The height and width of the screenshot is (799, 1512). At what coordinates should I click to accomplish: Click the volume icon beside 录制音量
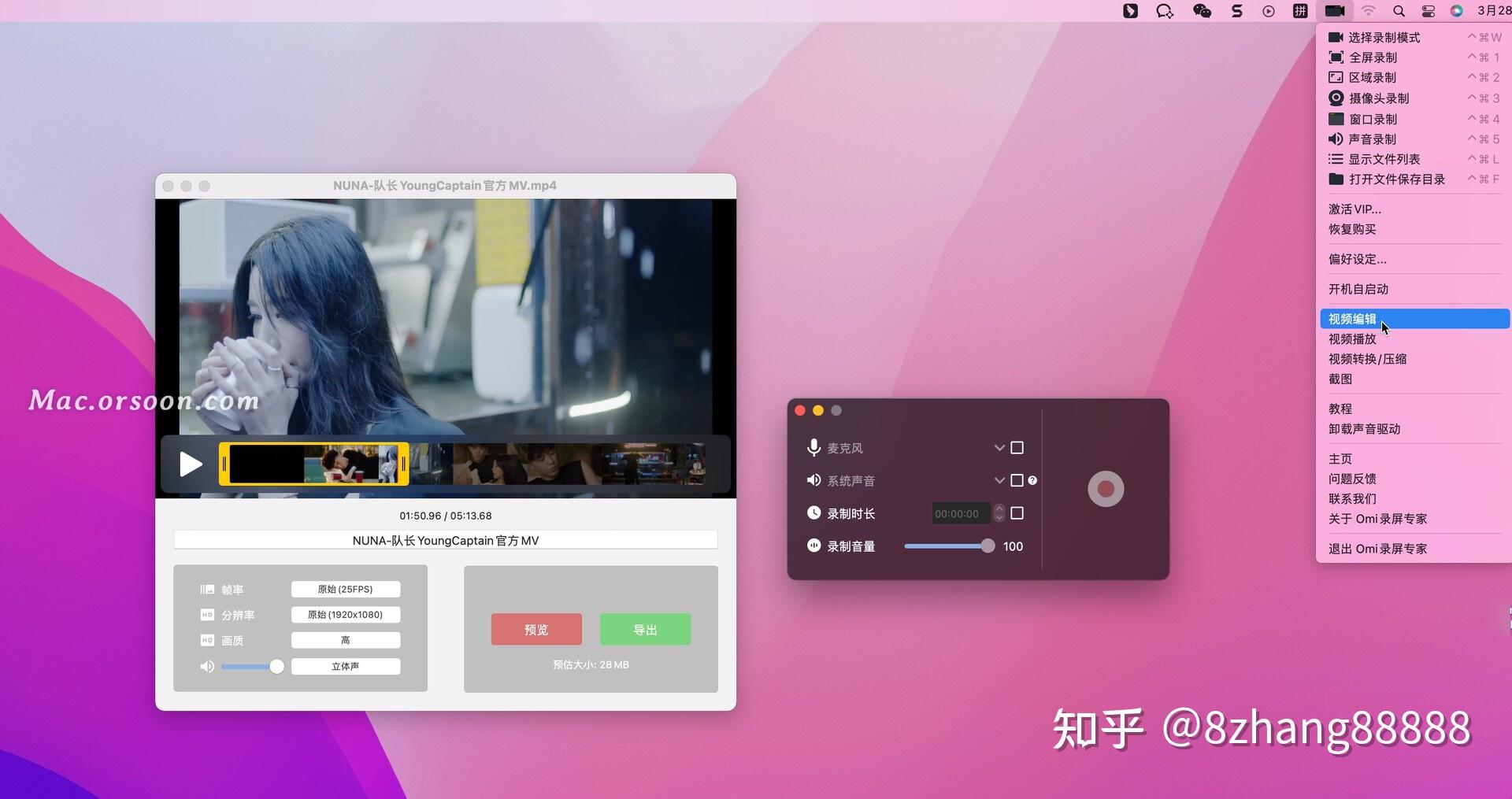(813, 546)
